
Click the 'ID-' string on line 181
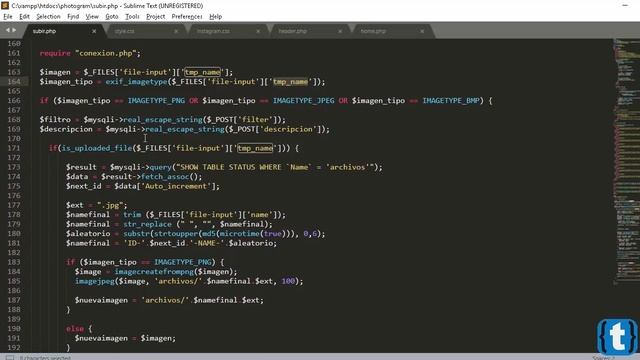point(134,243)
